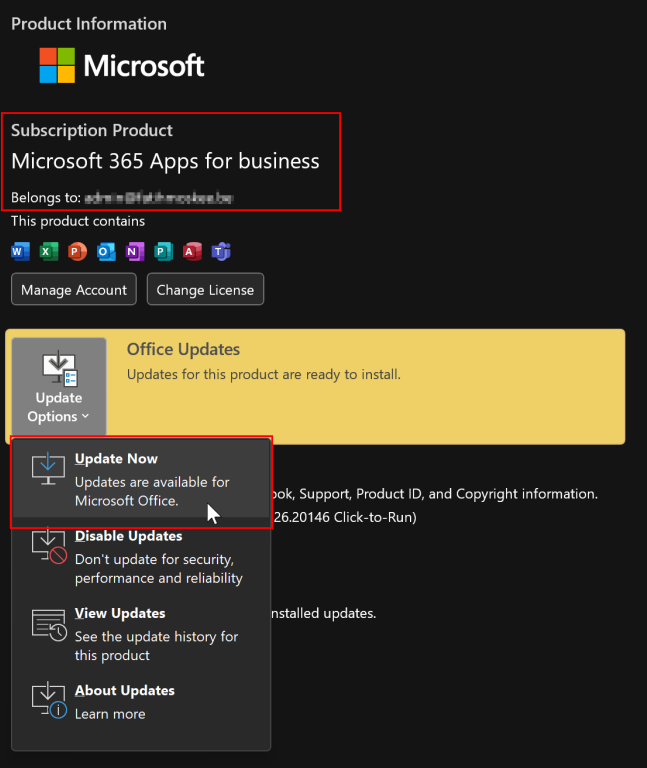Click the OneNote app icon
The height and width of the screenshot is (768, 647).
[135, 251]
